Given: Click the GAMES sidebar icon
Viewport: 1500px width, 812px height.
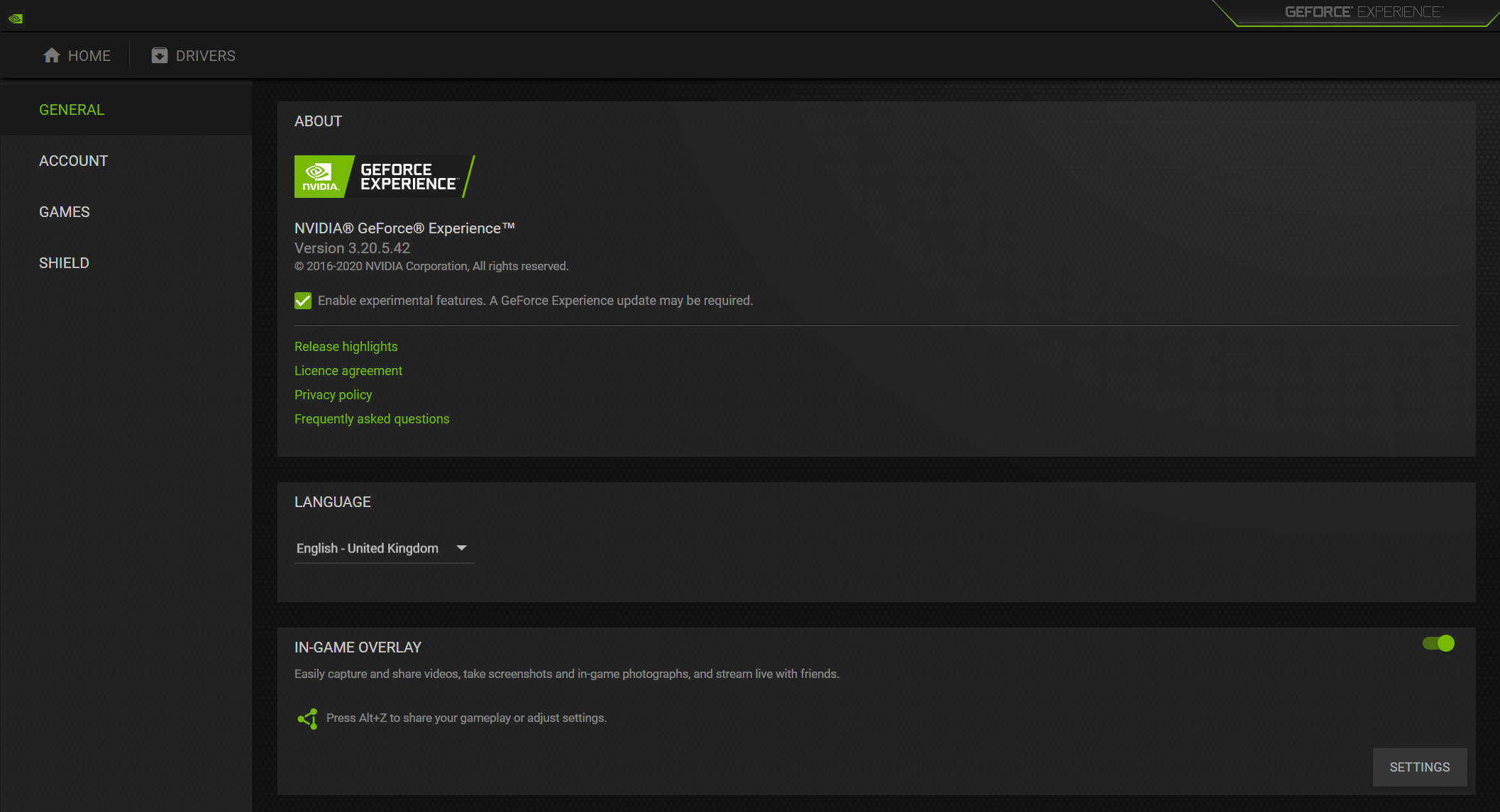Looking at the screenshot, I should click(x=64, y=211).
